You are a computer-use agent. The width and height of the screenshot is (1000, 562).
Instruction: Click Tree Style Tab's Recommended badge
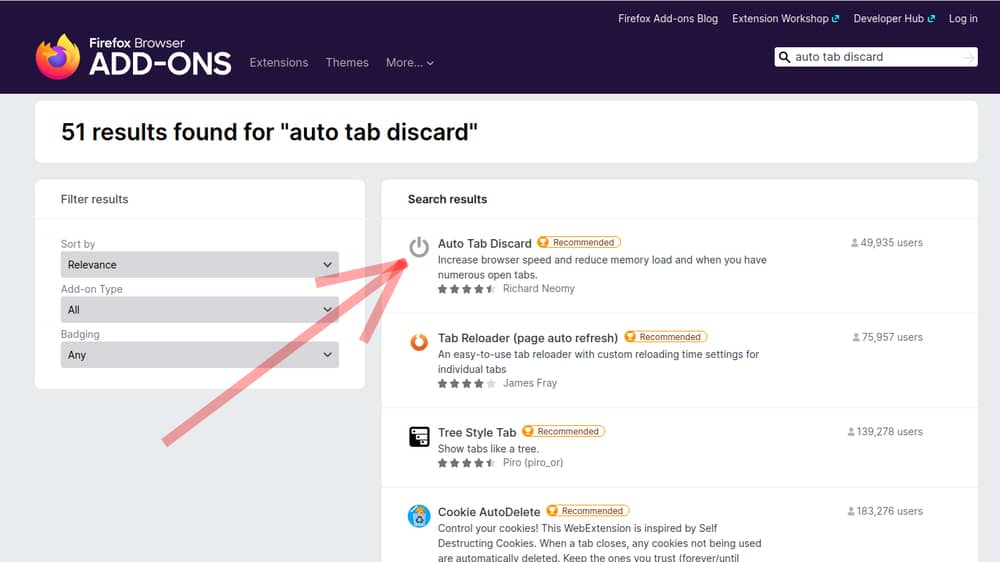563,431
